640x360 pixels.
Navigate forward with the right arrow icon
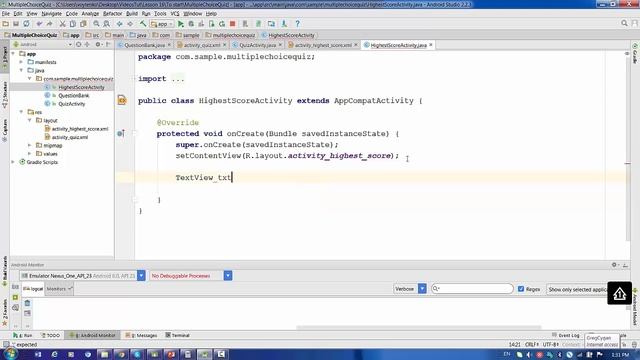coord(130,24)
